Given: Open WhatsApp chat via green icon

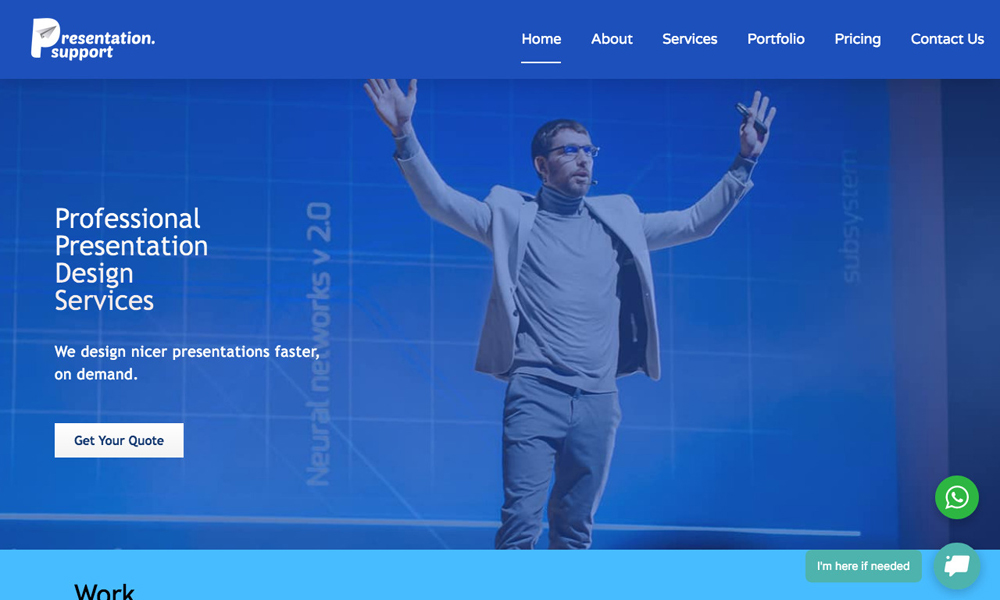Looking at the screenshot, I should 956,497.
